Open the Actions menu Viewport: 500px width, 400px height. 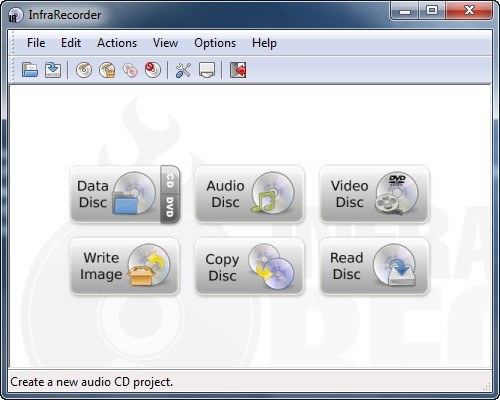coord(117,43)
